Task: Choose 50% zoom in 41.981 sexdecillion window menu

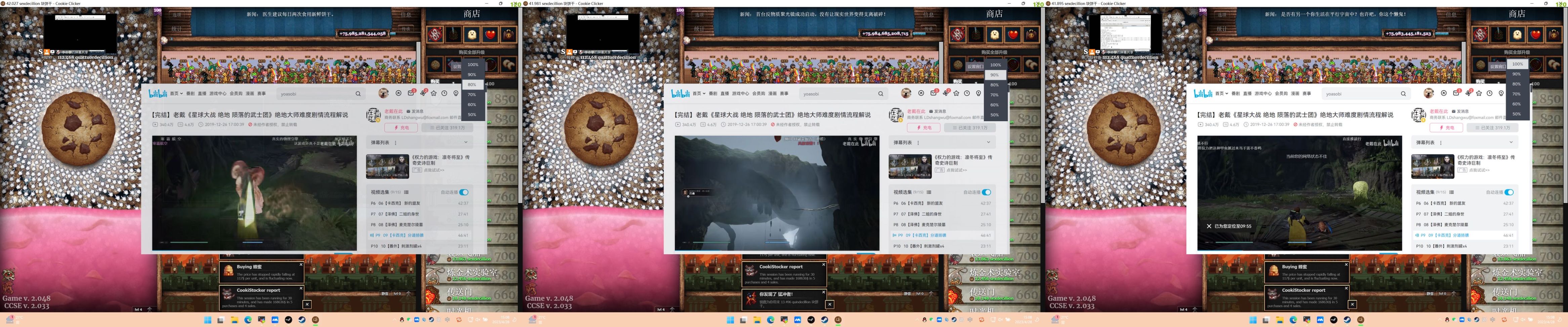Action: coord(995,114)
